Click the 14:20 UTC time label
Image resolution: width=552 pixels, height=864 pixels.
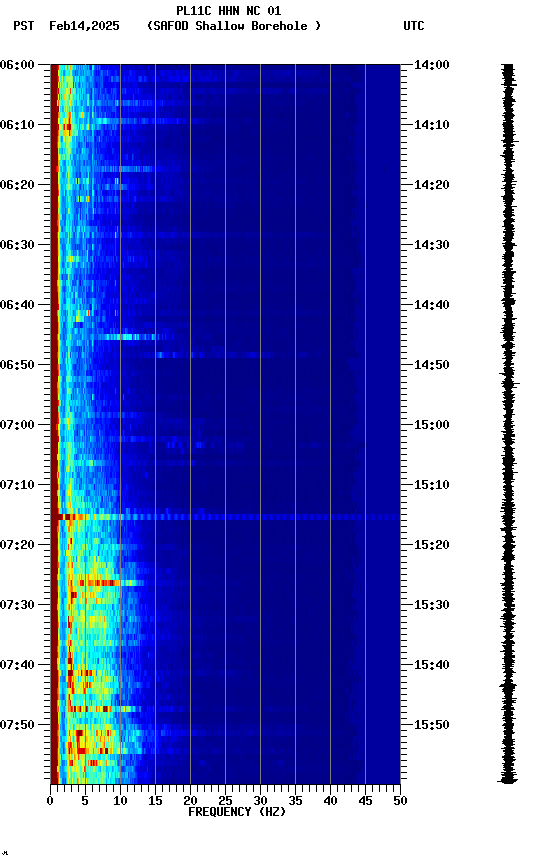[x=432, y=185]
